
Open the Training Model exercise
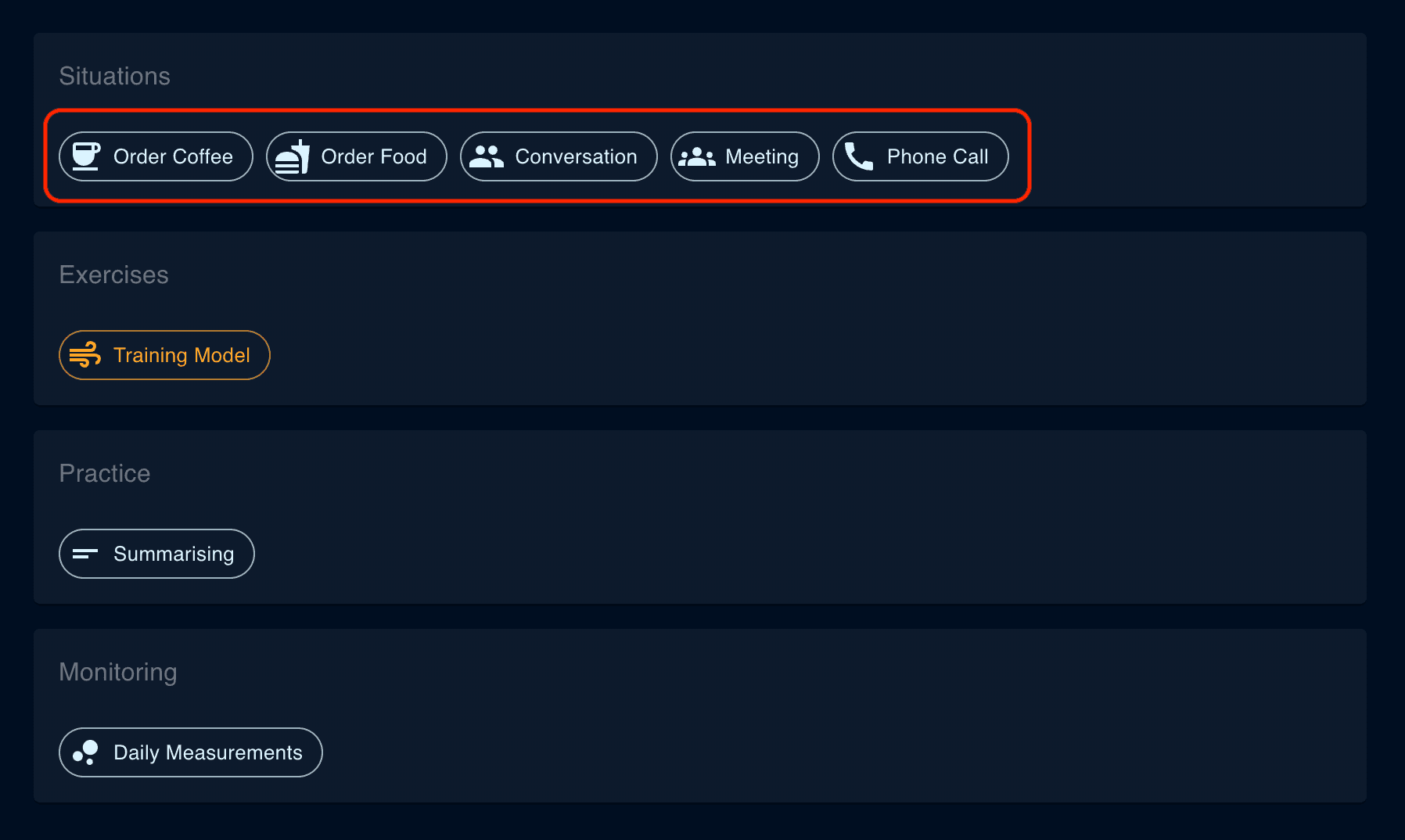(165, 355)
